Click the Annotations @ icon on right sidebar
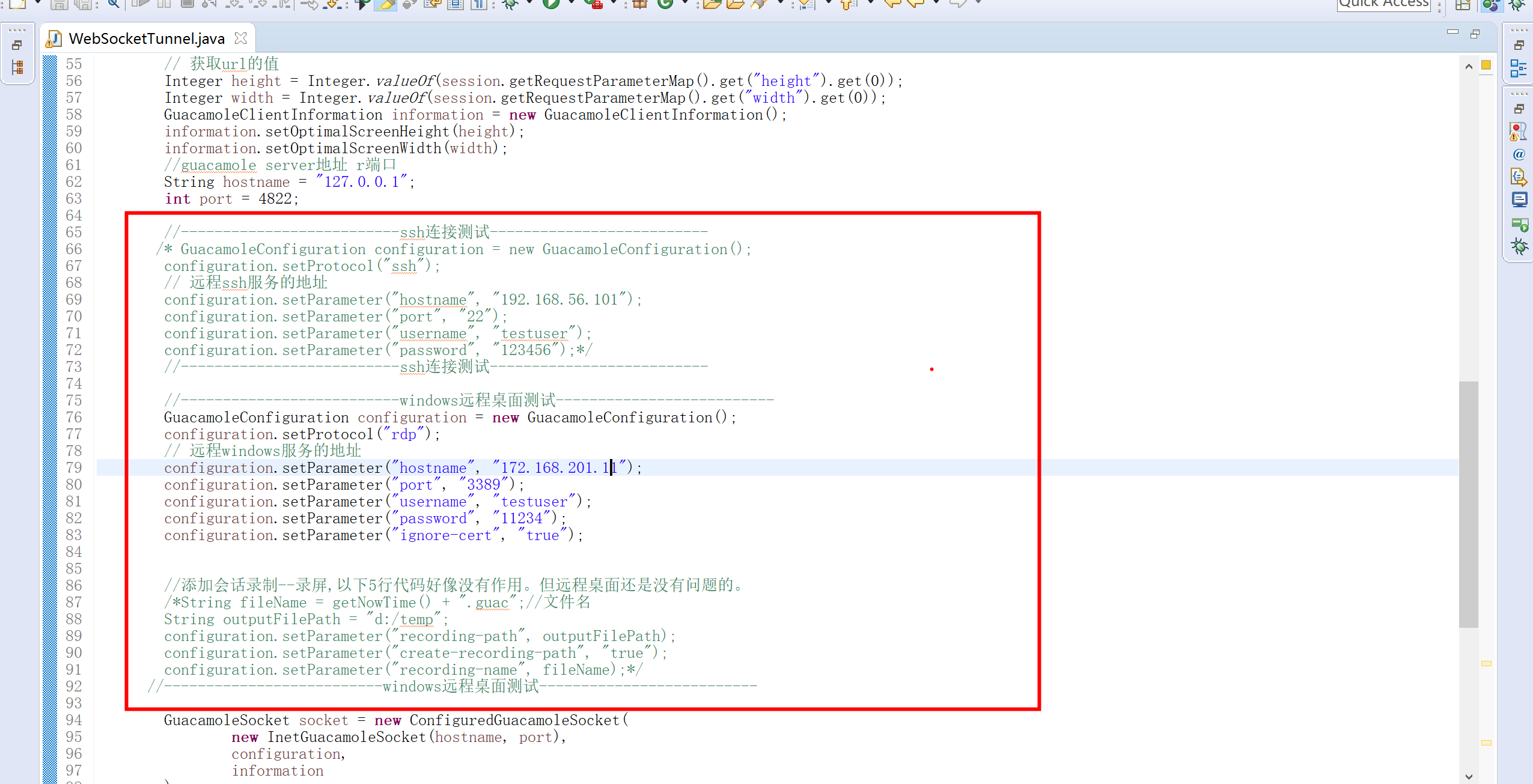The height and width of the screenshot is (784, 1533). (1519, 154)
